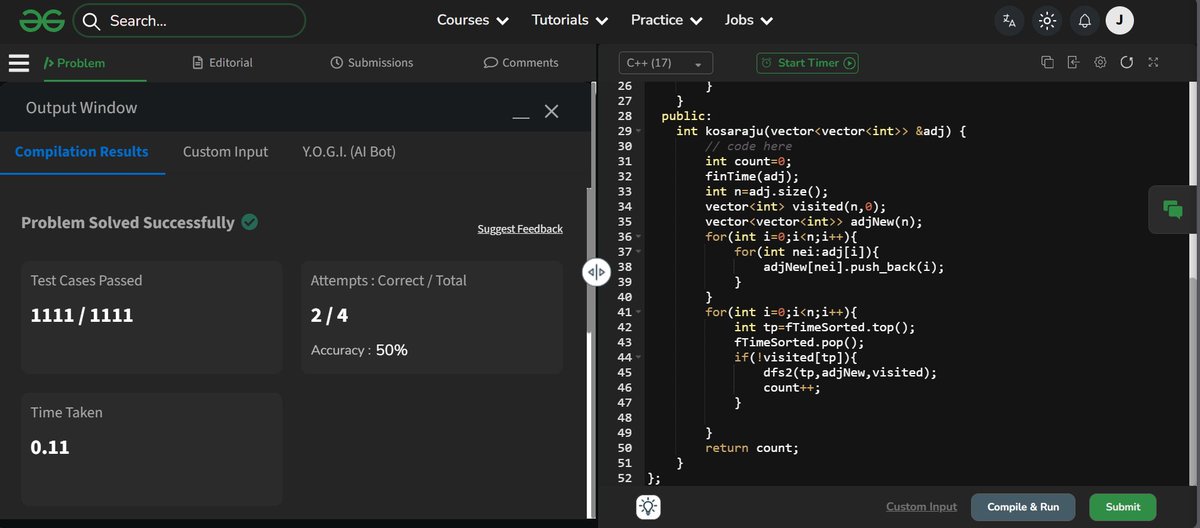Image resolution: width=1200 pixels, height=528 pixels.
Task: Collapse code fold at line 41
Action: click(638, 312)
